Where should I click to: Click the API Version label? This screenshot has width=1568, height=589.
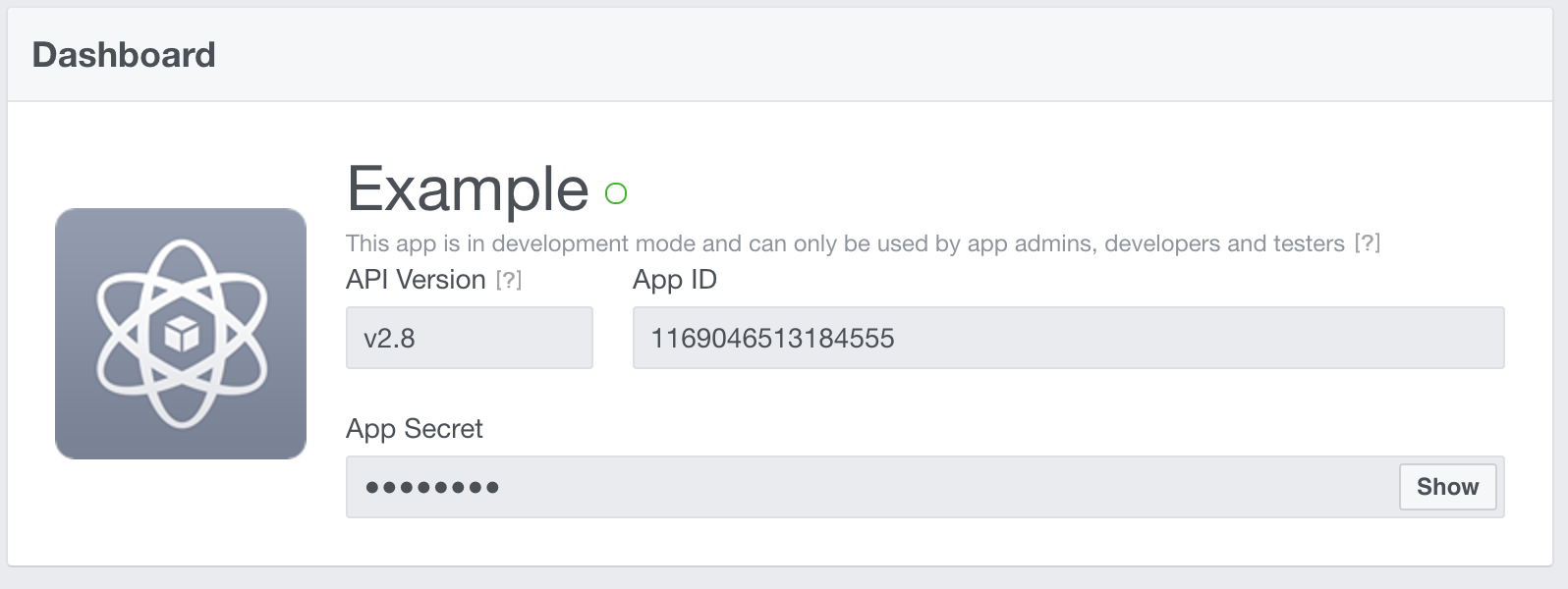(417, 280)
